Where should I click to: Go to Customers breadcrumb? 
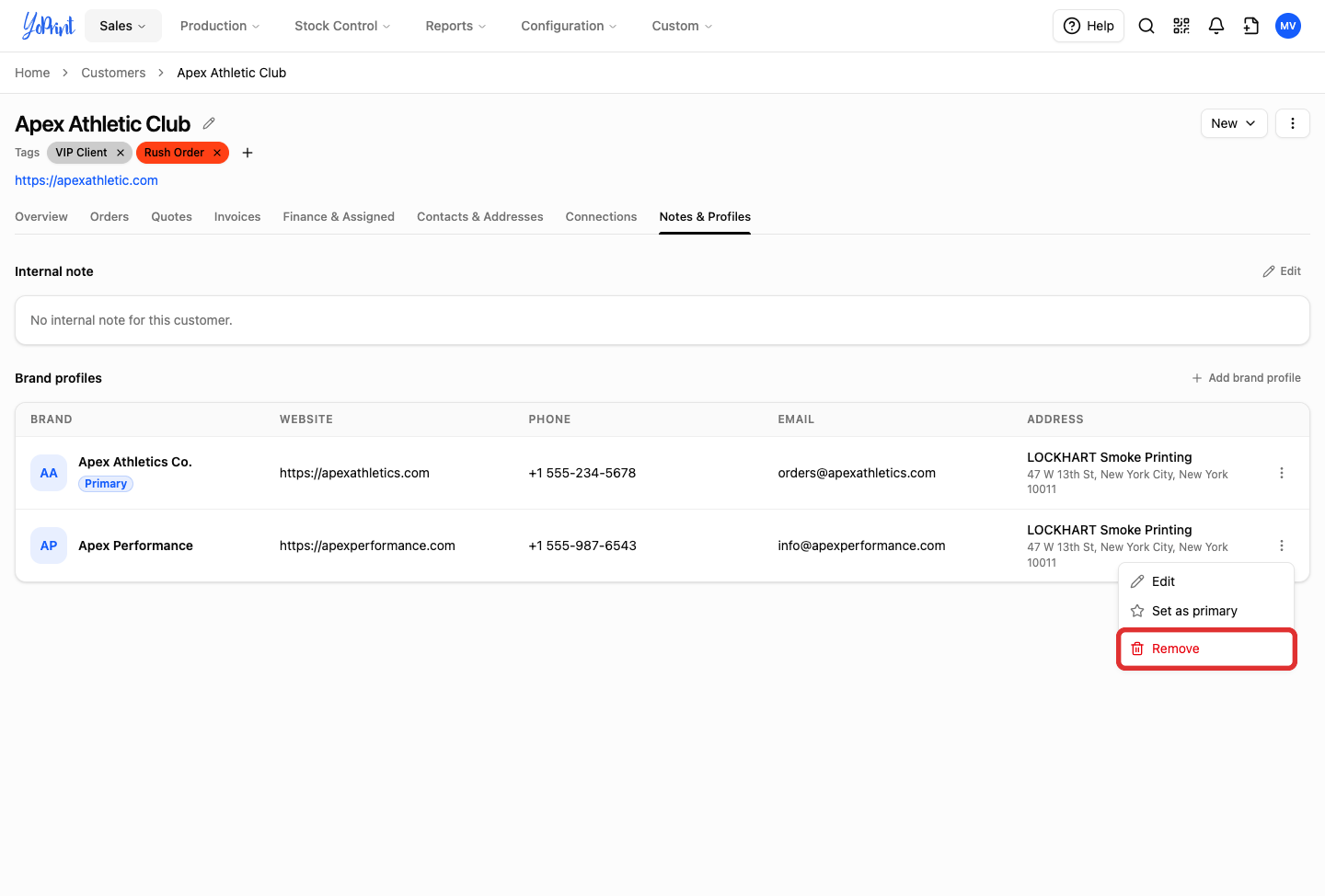point(113,73)
